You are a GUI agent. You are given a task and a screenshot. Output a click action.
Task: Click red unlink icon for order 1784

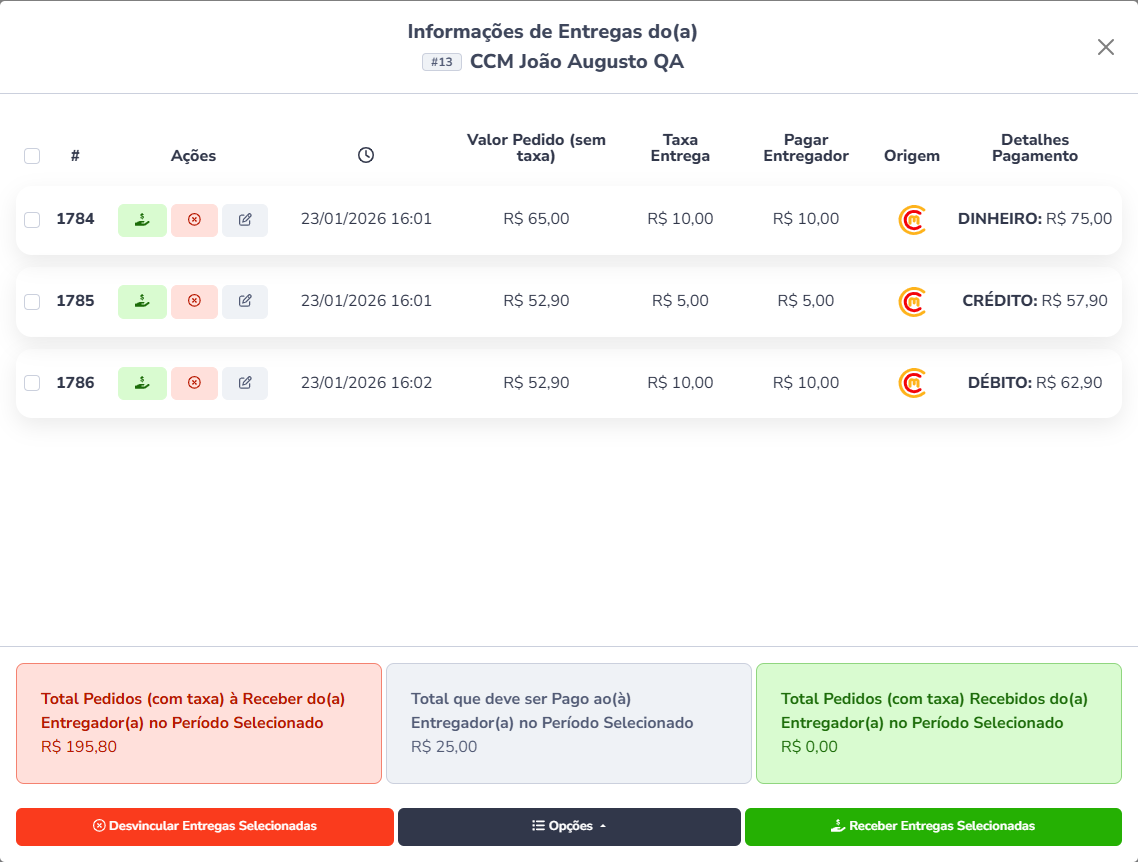194,220
